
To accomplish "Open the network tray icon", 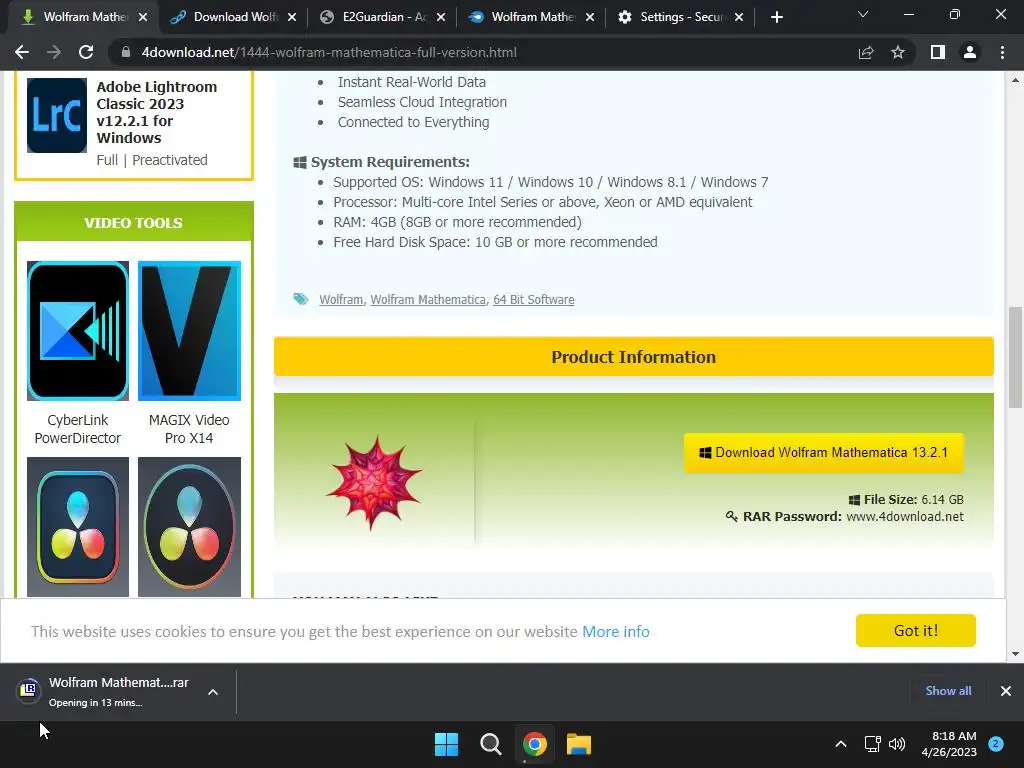I will 872,744.
